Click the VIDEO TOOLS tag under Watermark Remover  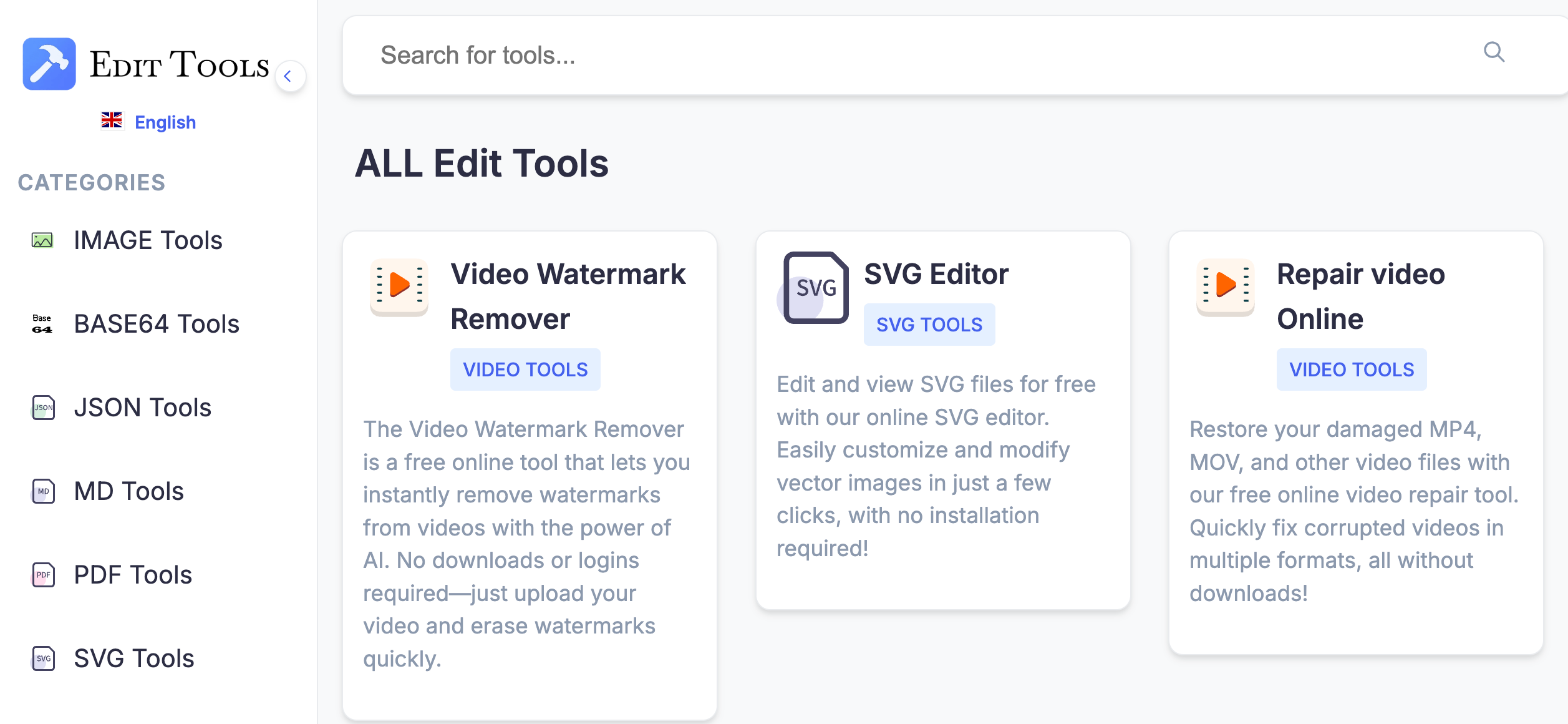[525, 369]
